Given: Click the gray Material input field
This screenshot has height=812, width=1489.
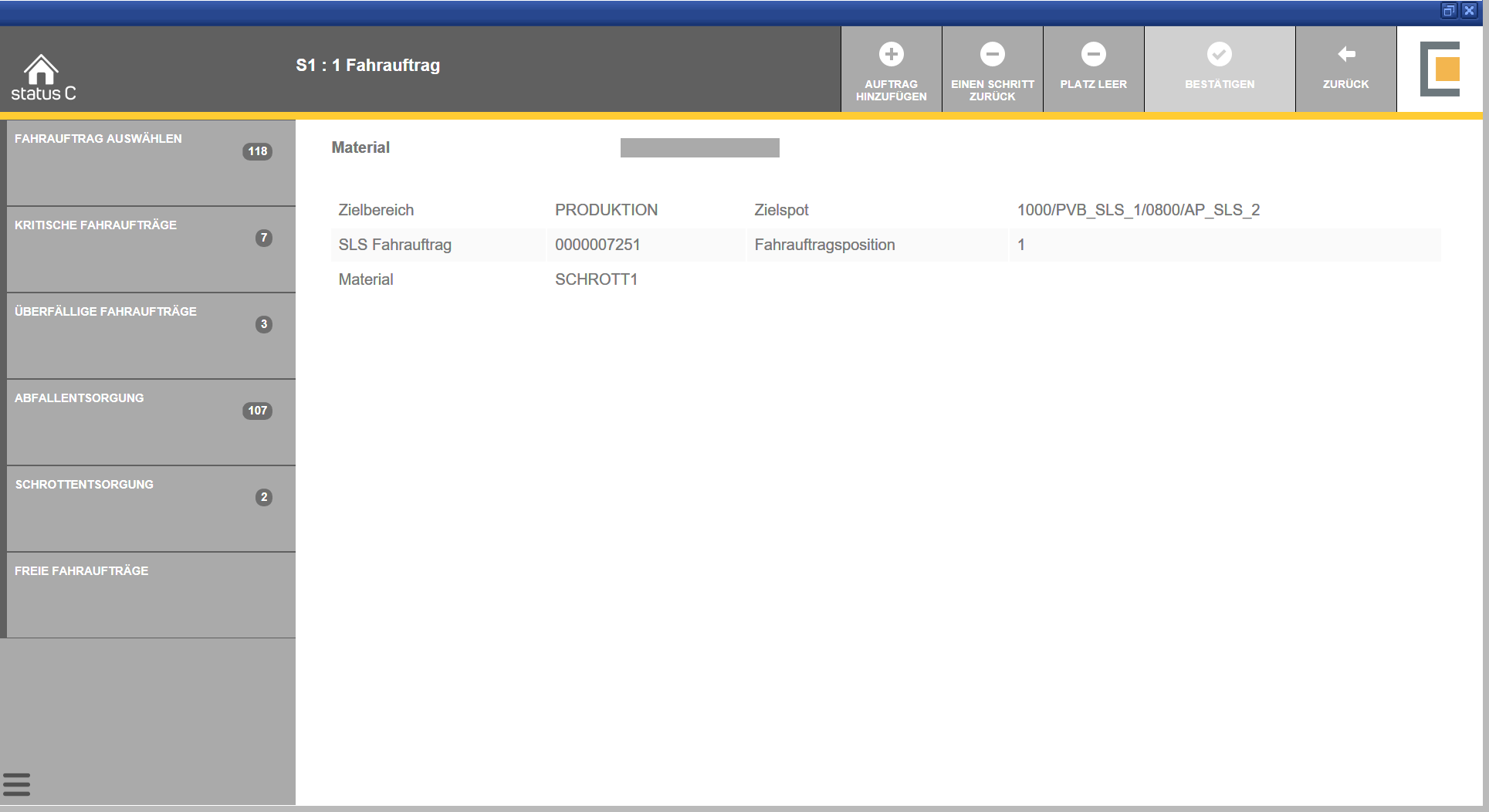Looking at the screenshot, I should coord(699,147).
